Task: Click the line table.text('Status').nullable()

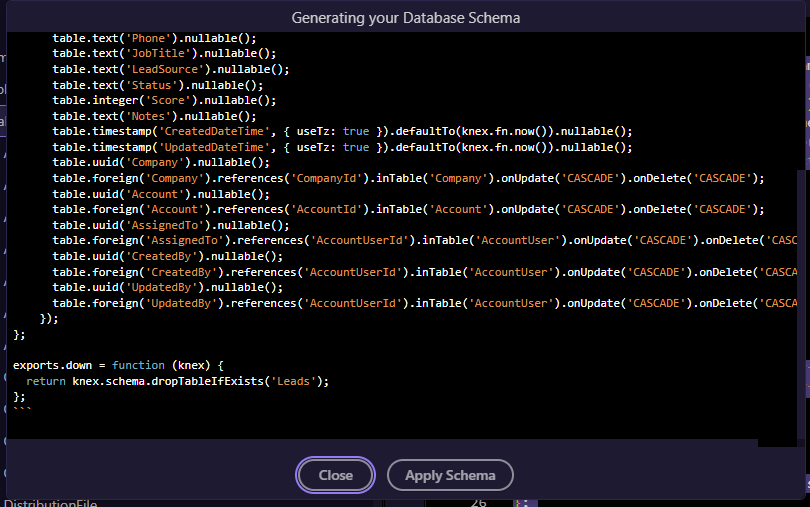Action: point(158,85)
